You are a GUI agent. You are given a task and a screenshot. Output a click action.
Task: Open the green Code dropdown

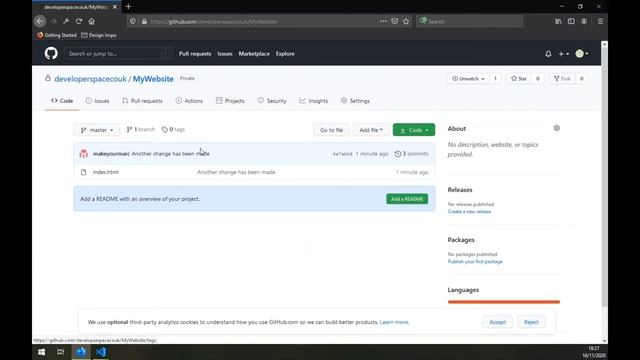[x=414, y=130]
